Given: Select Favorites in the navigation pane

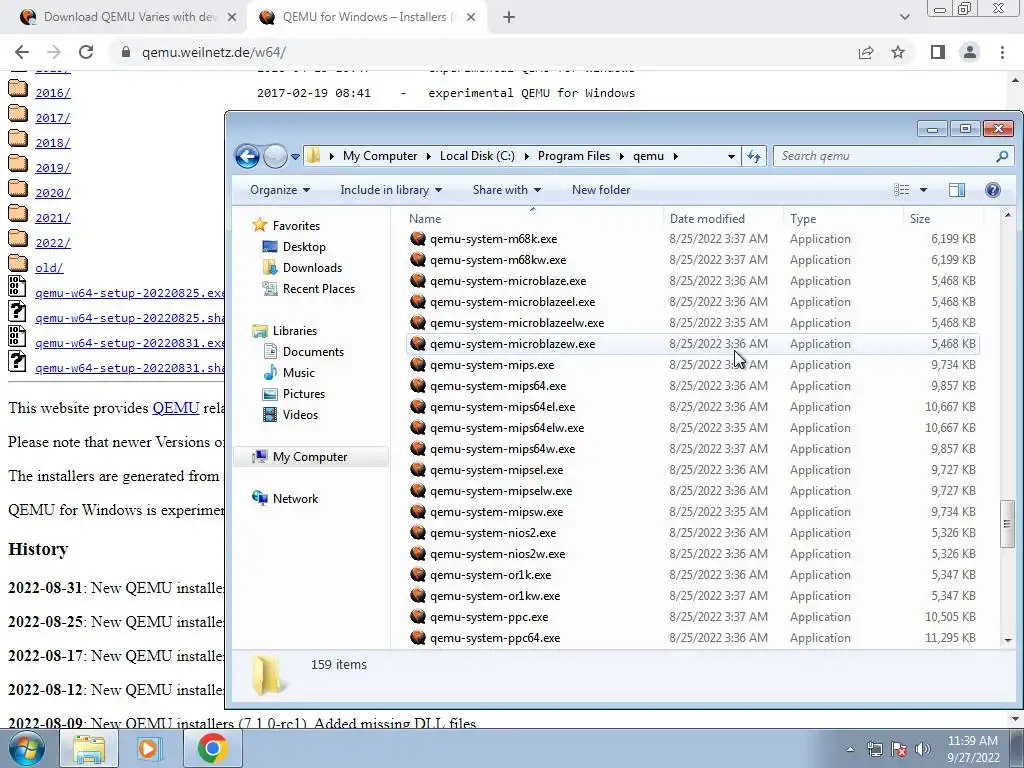Looking at the screenshot, I should 296,225.
